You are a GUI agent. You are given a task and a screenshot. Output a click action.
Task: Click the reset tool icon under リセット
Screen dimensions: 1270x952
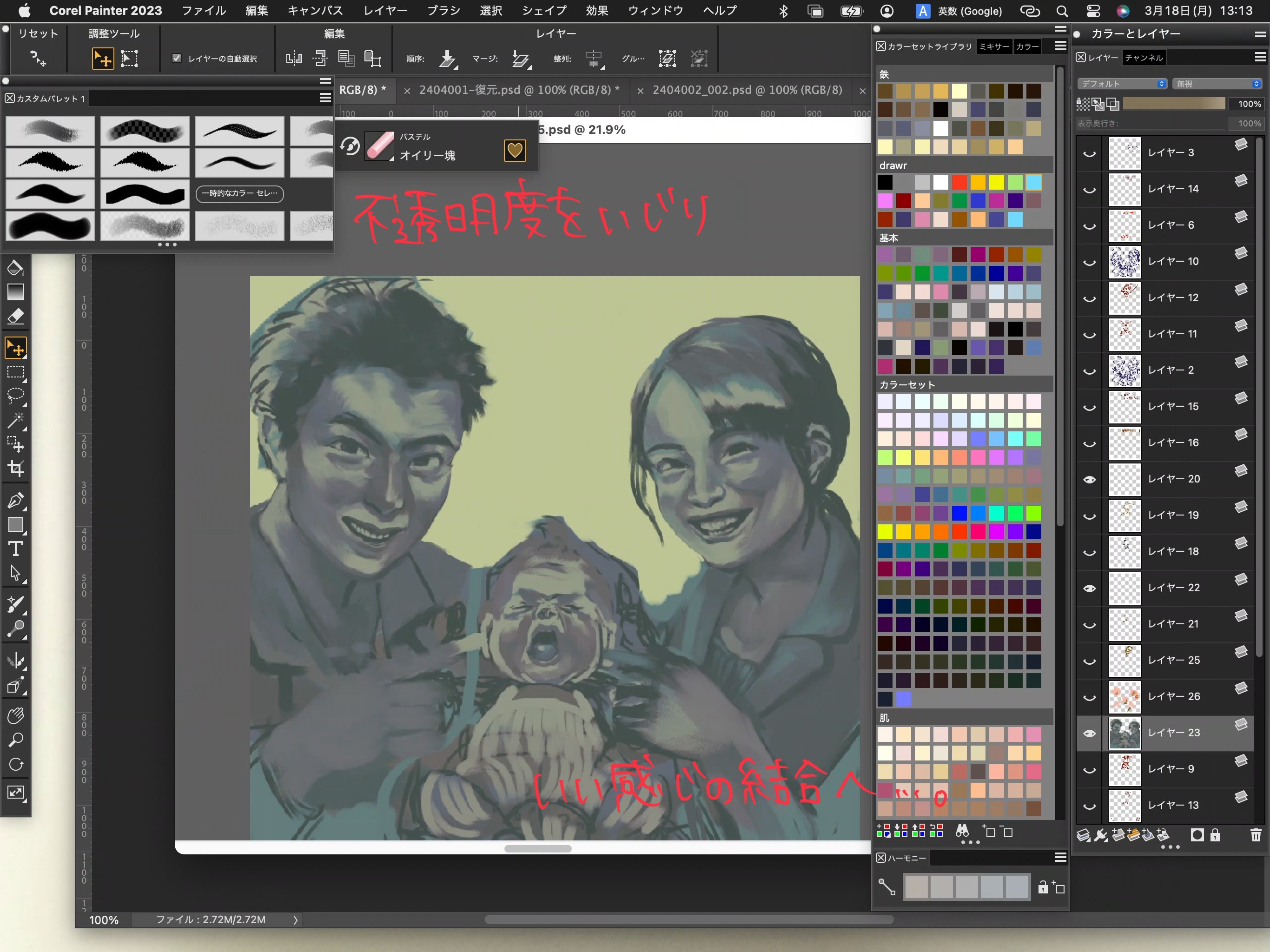pos(38,58)
